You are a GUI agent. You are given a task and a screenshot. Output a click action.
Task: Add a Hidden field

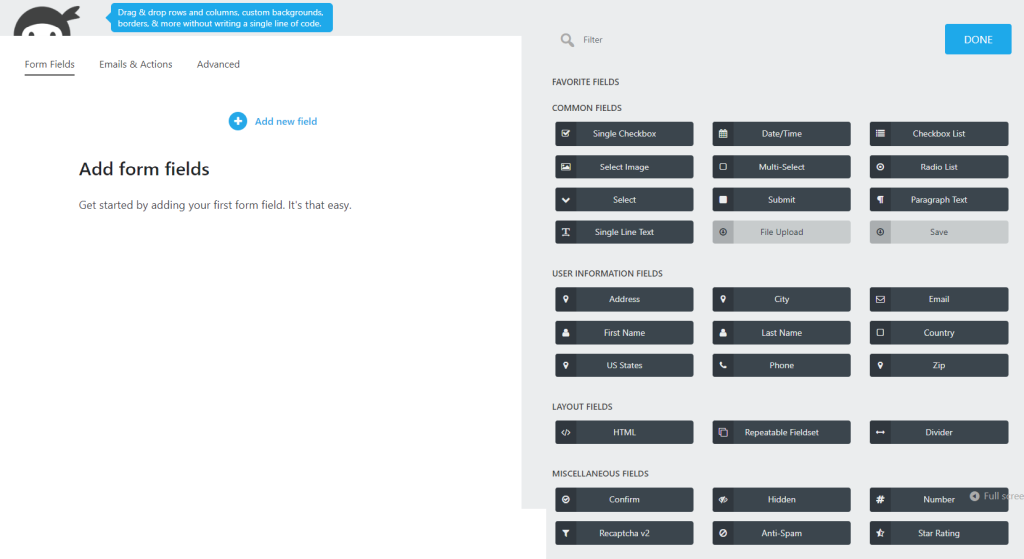(x=782, y=500)
